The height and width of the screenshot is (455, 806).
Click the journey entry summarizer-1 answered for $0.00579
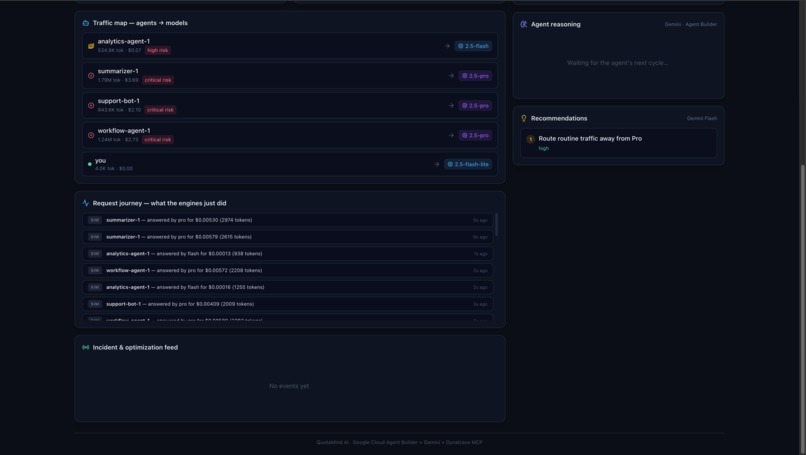tap(288, 237)
